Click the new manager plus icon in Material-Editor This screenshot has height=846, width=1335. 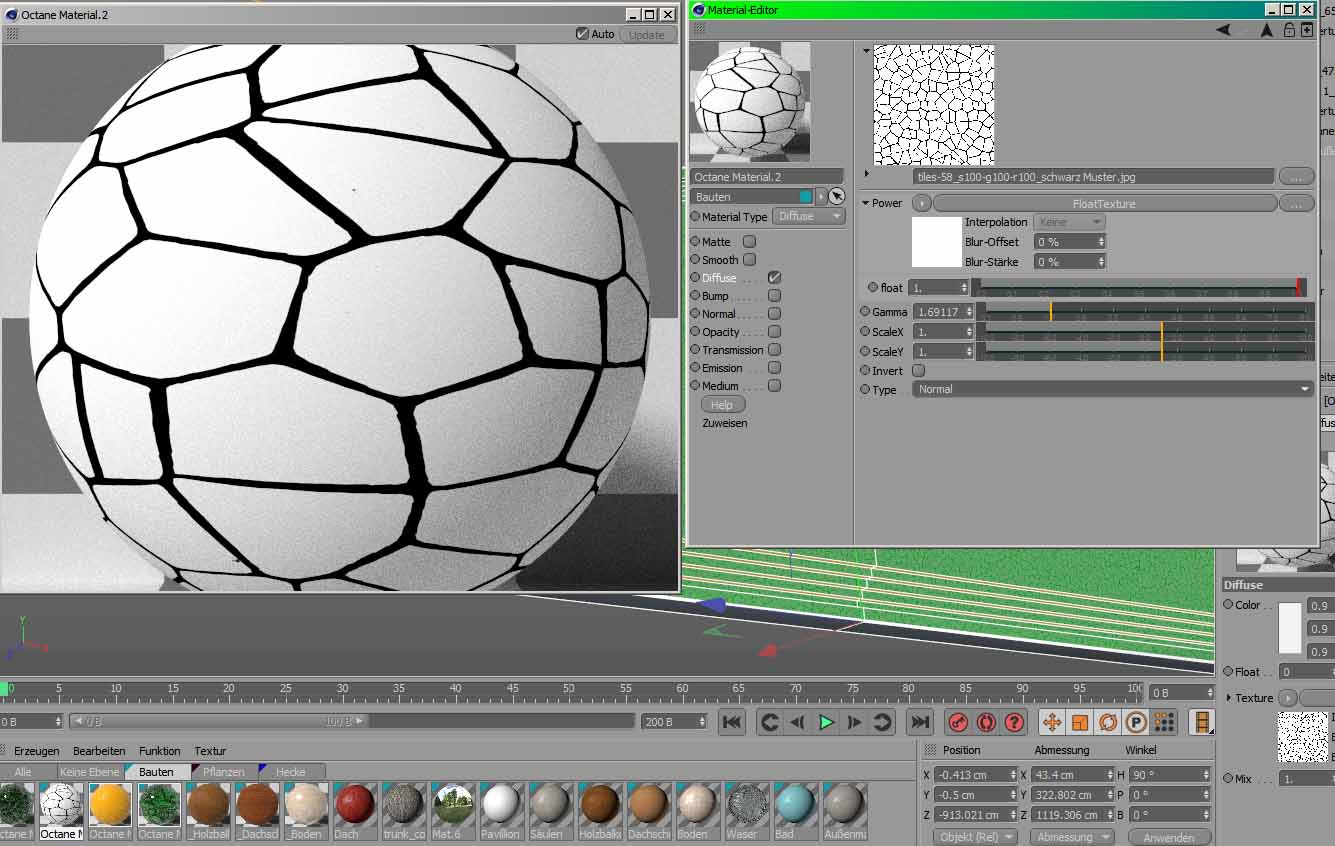tap(1306, 30)
